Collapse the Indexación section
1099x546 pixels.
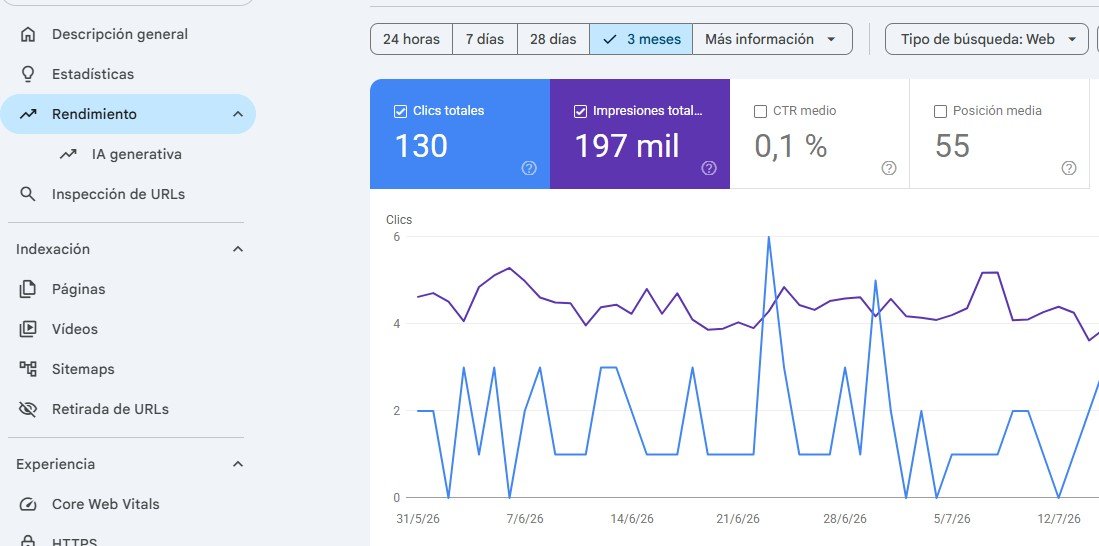coord(238,249)
